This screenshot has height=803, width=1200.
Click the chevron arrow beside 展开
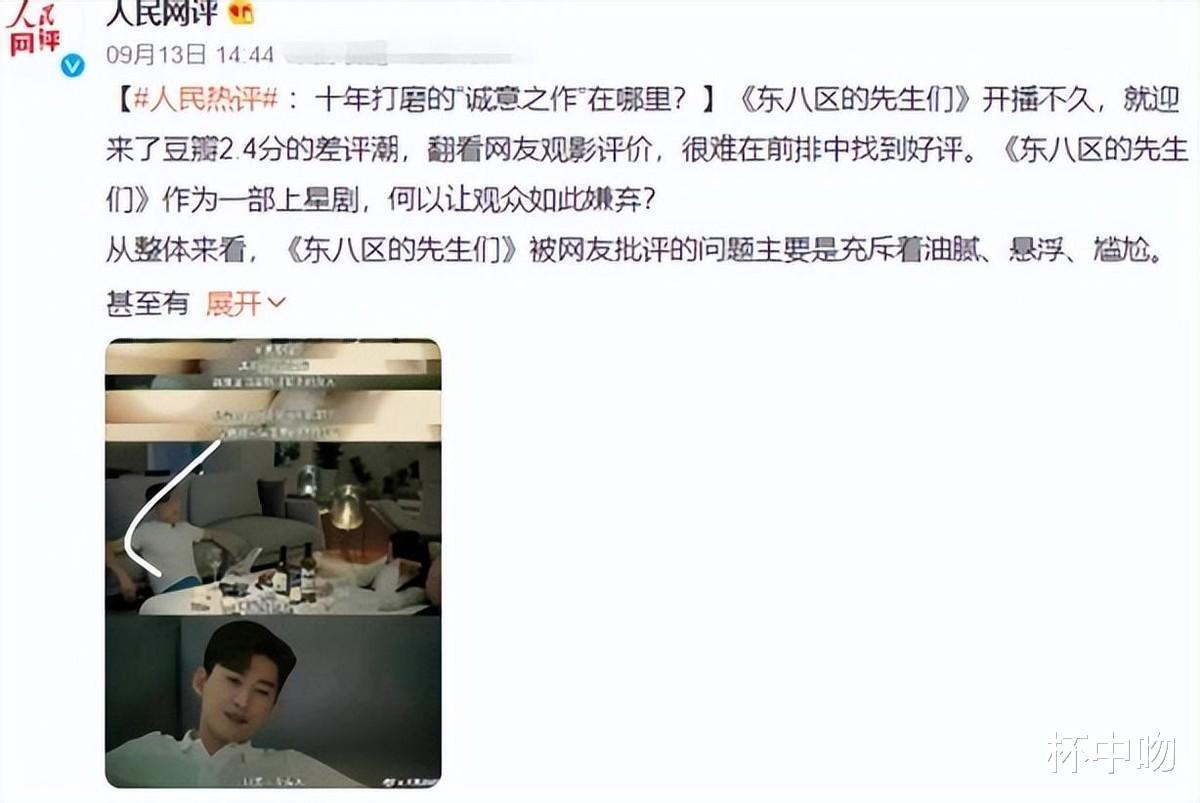pos(276,304)
